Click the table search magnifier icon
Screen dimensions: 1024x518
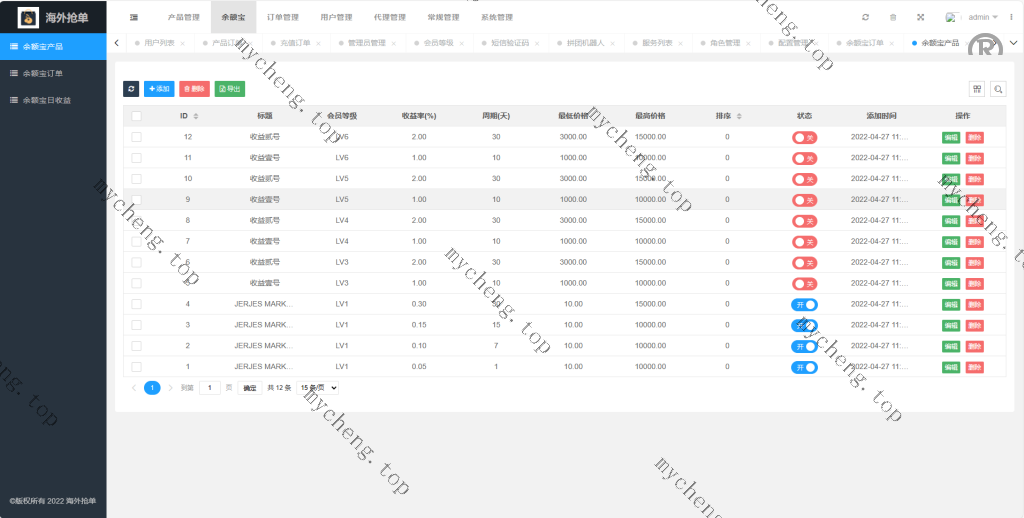tap(997, 89)
